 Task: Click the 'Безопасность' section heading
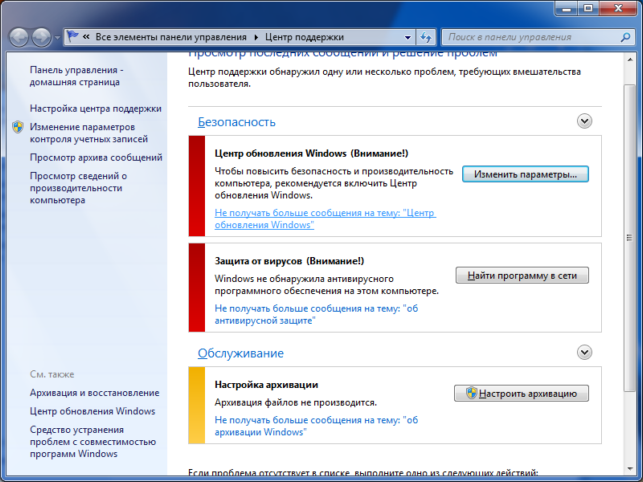point(237,122)
